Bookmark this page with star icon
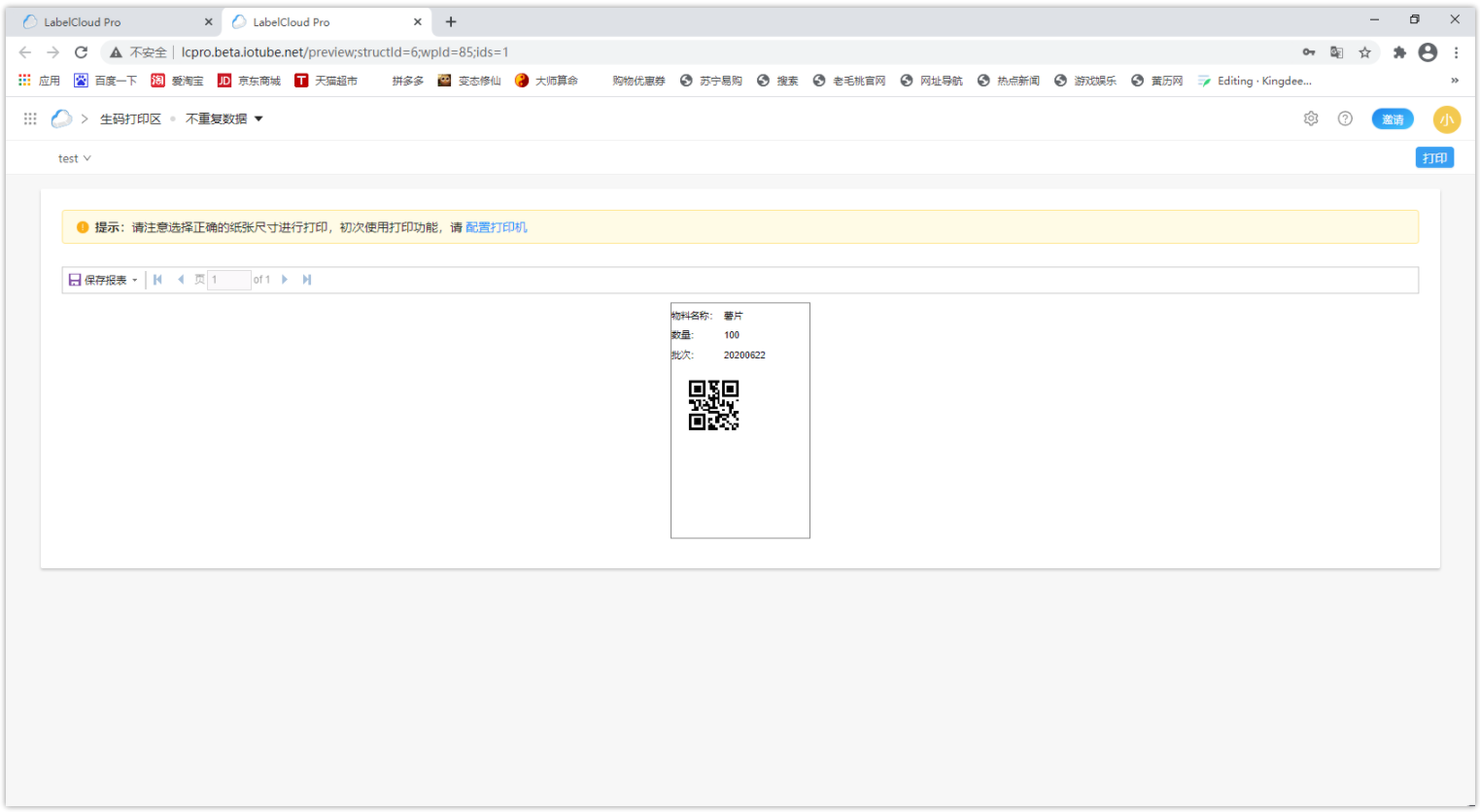This screenshot has height=812, width=1480. click(1364, 52)
